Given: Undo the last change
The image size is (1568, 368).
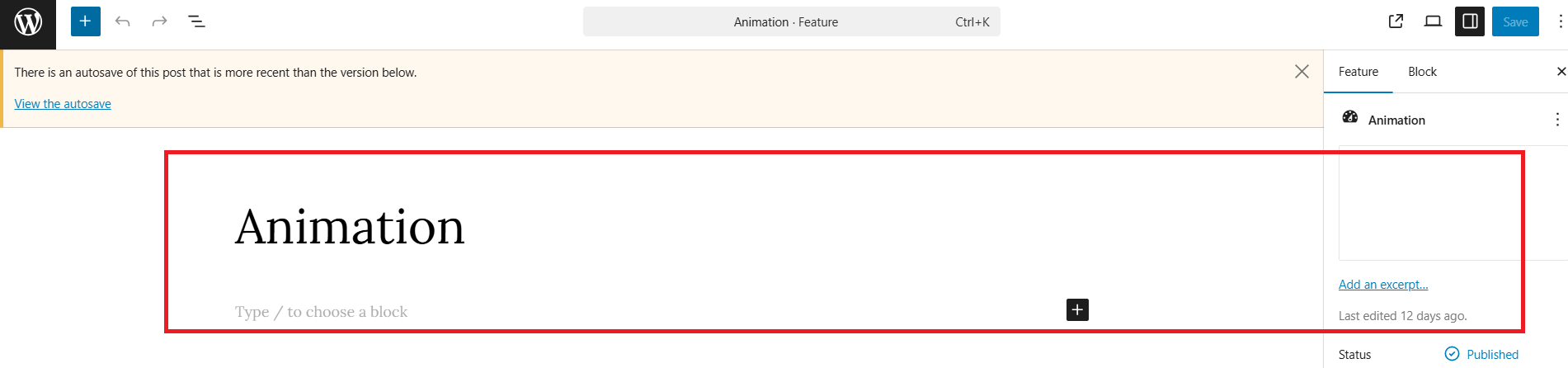Looking at the screenshot, I should (123, 21).
